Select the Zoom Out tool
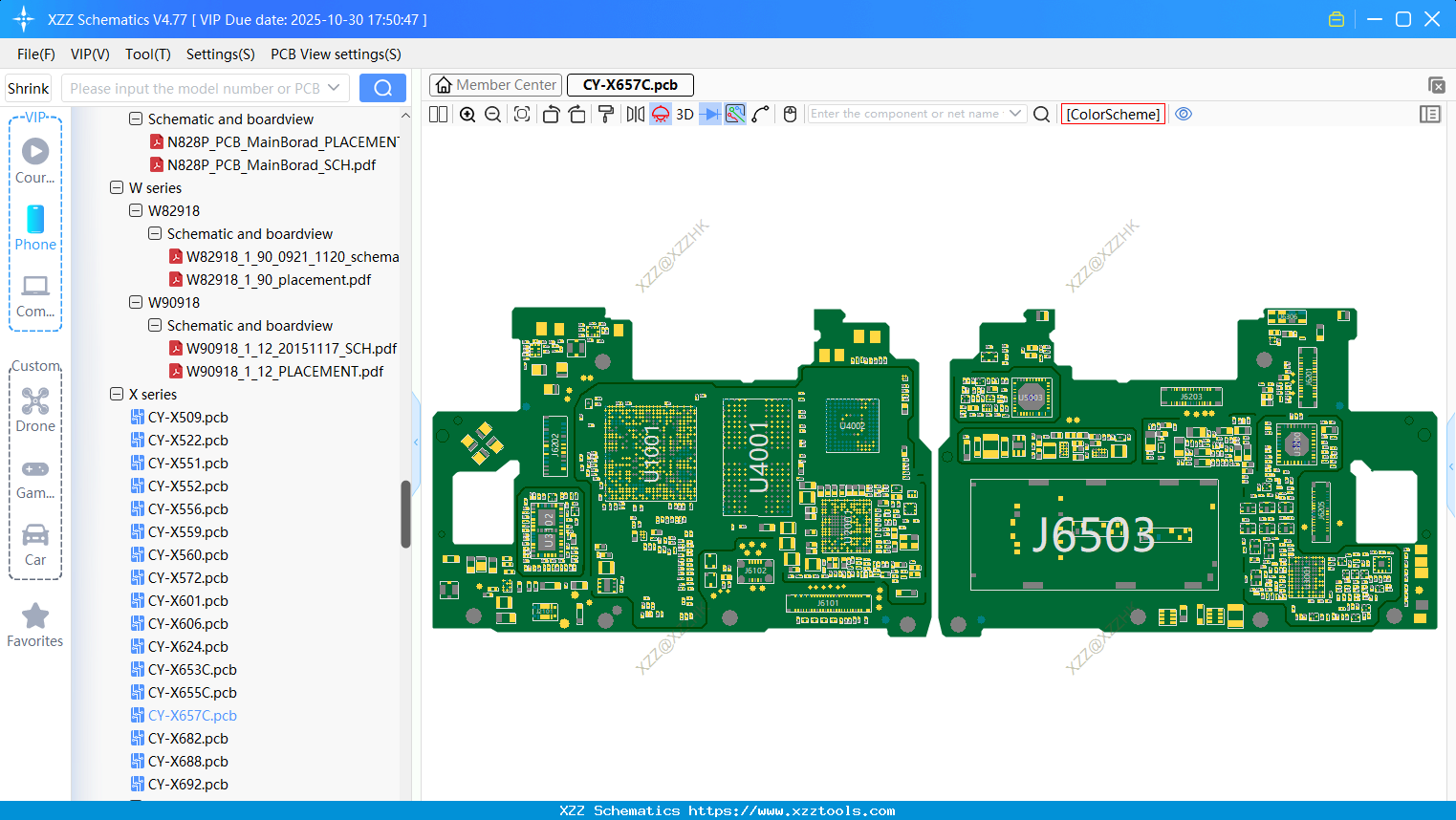1456x820 pixels. point(491,114)
